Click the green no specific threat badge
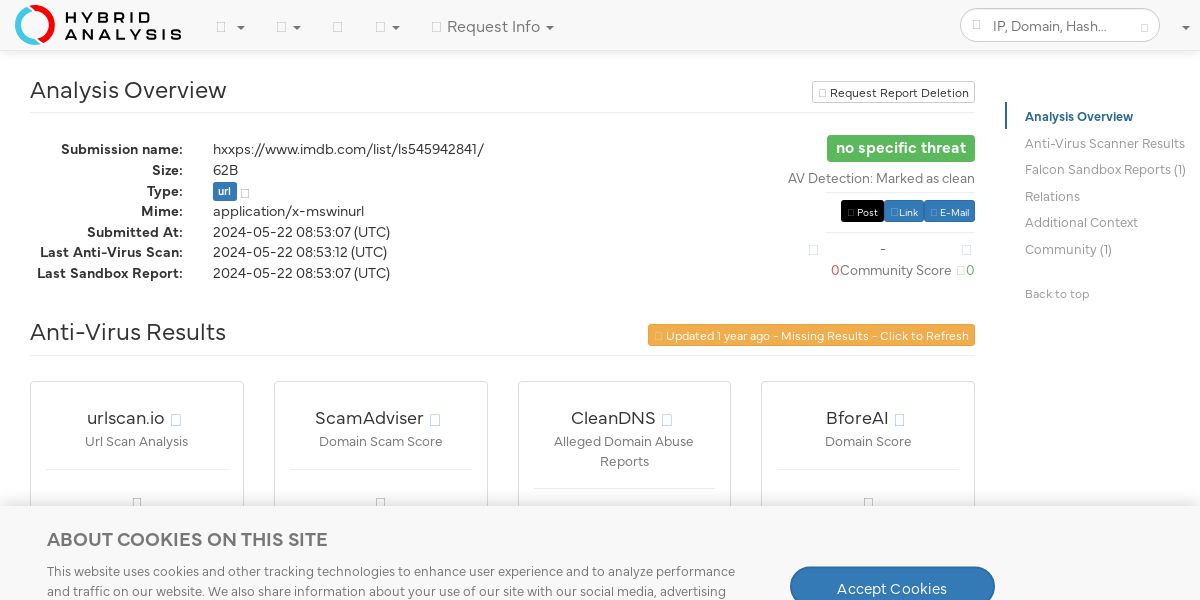1200x600 pixels. point(901,148)
